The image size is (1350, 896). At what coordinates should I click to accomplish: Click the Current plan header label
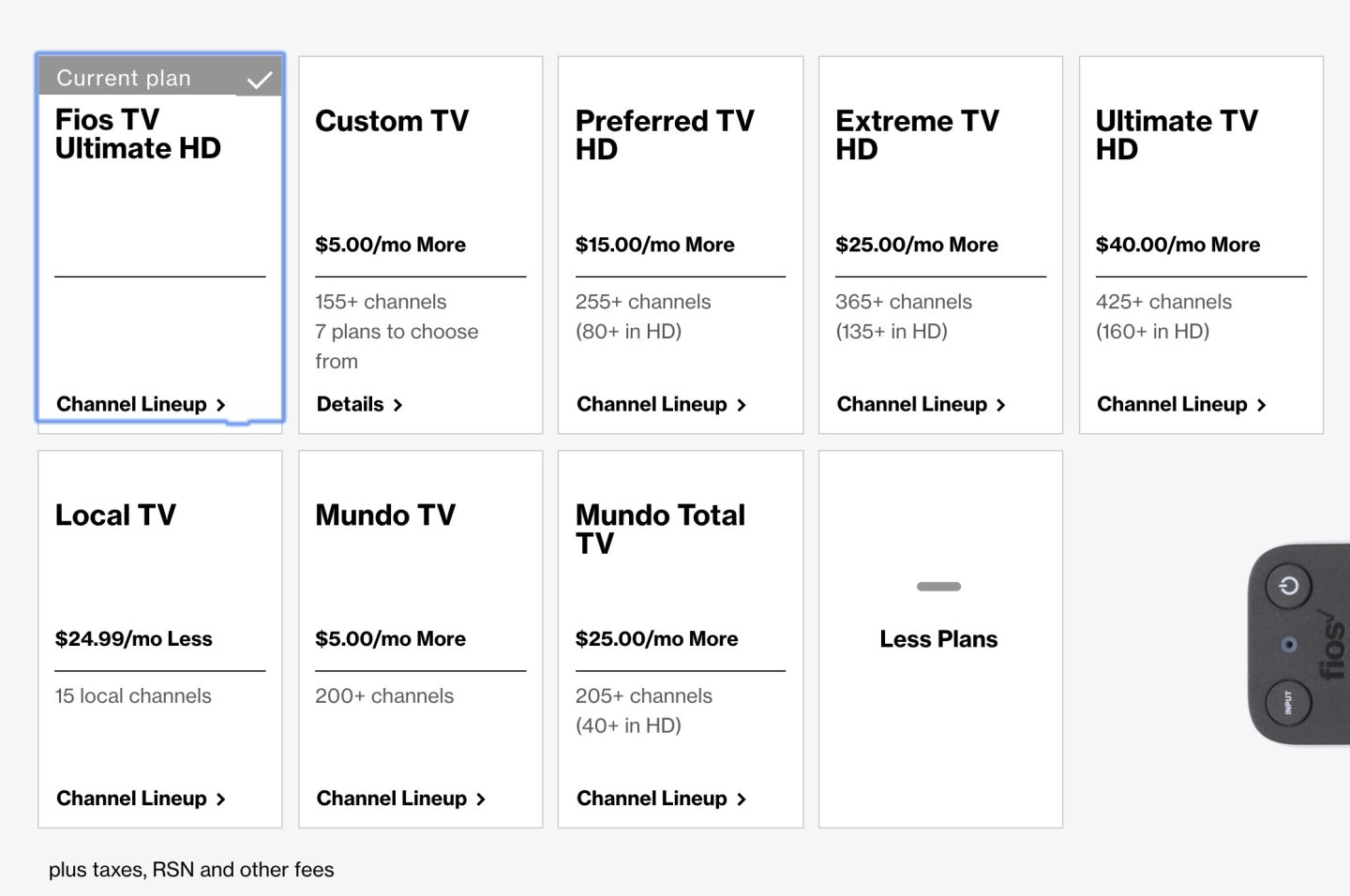click(x=123, y=78)
